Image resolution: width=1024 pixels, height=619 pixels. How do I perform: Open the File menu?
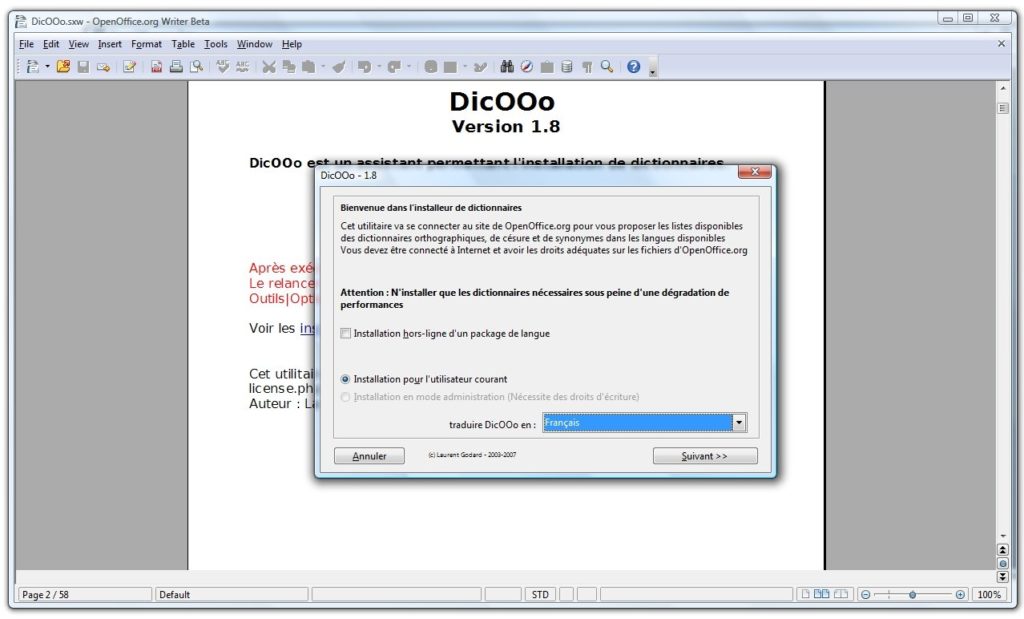coord(26,44)
